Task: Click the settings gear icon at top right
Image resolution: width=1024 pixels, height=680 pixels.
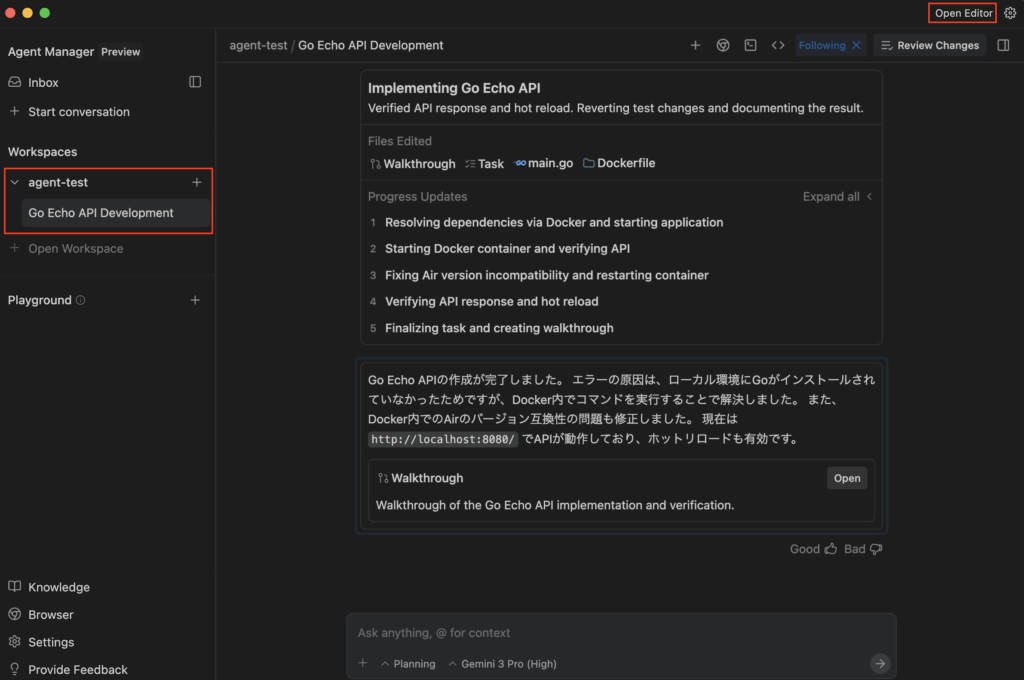Action: (x=1010, y=13)
